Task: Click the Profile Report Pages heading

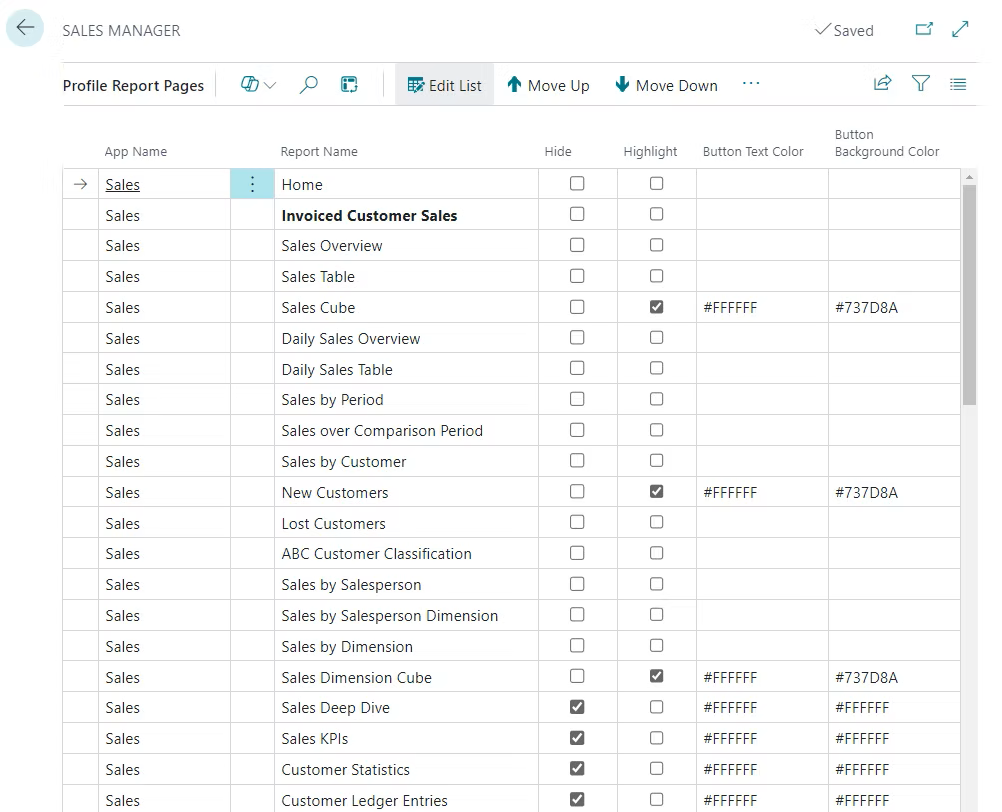Action: click(133, 86)
